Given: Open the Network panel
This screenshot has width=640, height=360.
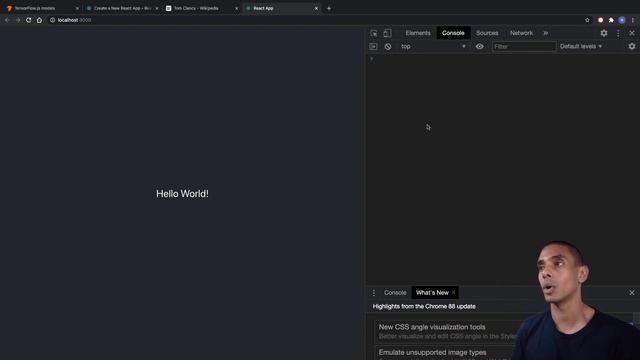Looking at the screenshot, I should 521,33.
